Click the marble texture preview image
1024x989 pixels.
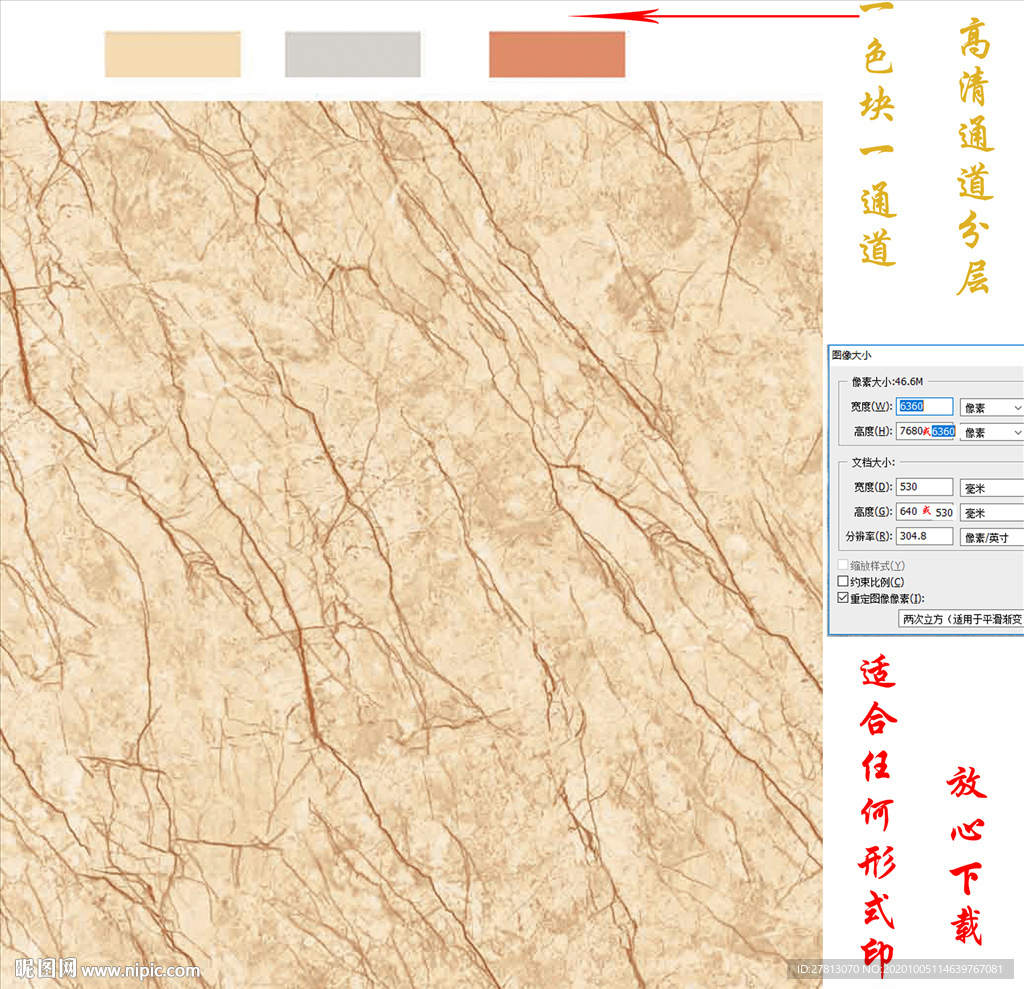(x=411, y=545)
